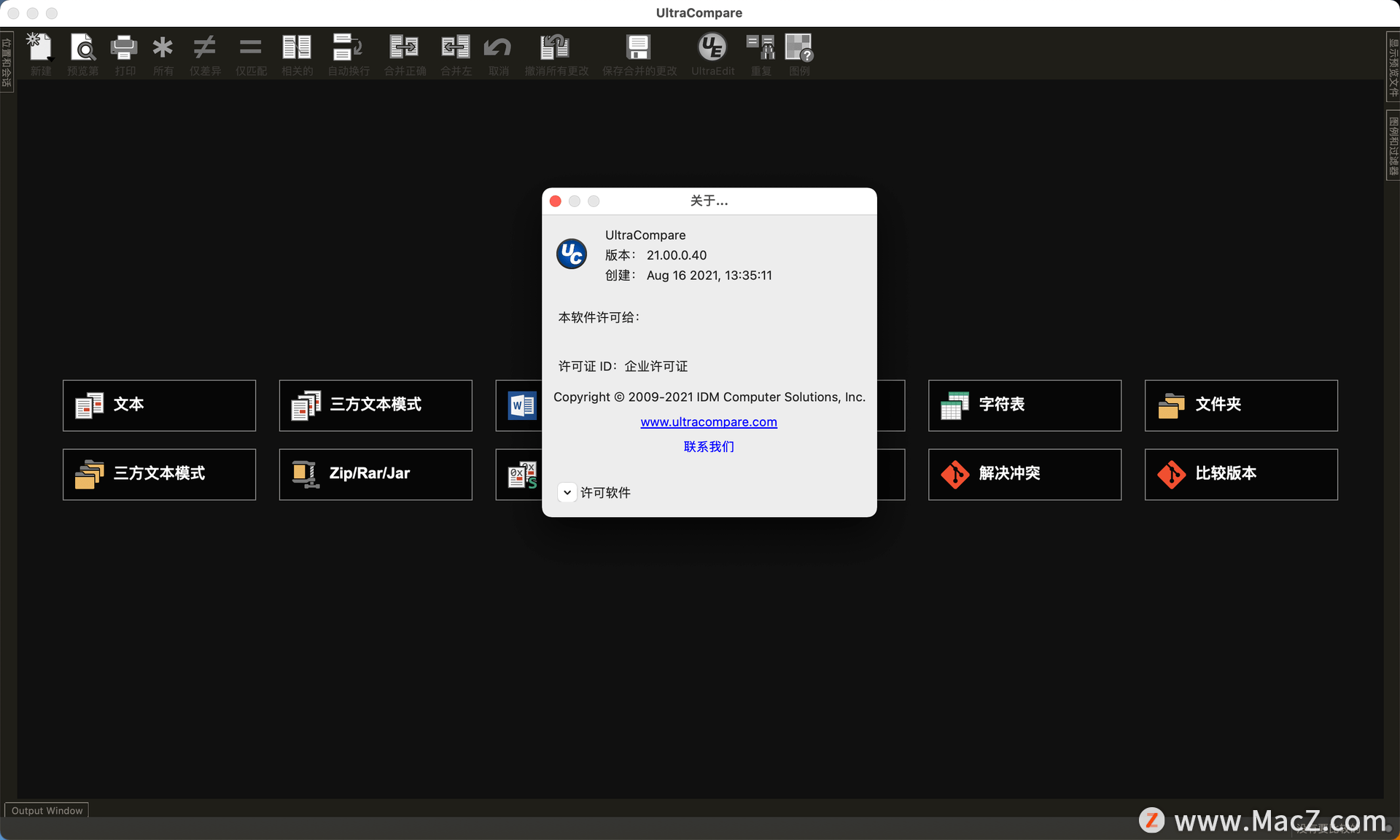Screen dimensions: 1400x840
Task: Start a Zip/Rar/Jar archive compare
Action: coord(376,475)
